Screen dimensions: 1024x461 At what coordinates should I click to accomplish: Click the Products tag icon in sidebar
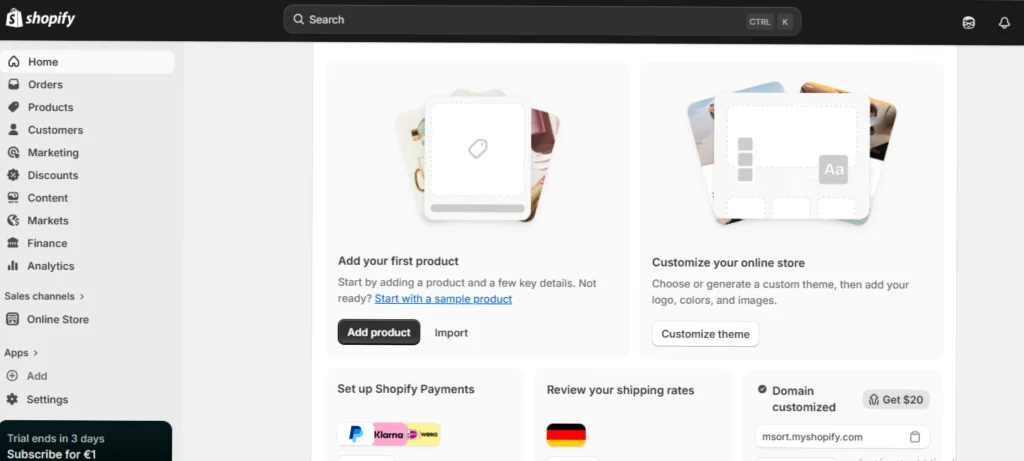13,107
